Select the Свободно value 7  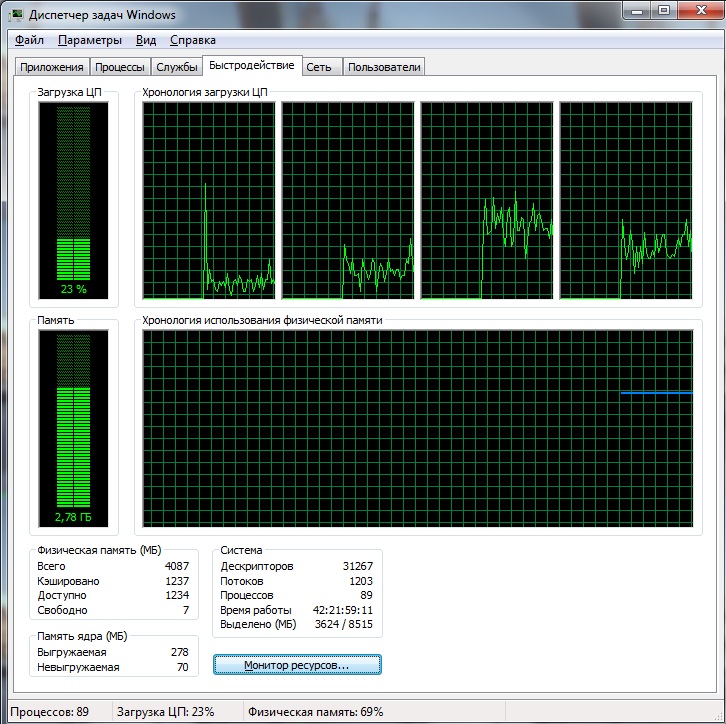point(186,610)
